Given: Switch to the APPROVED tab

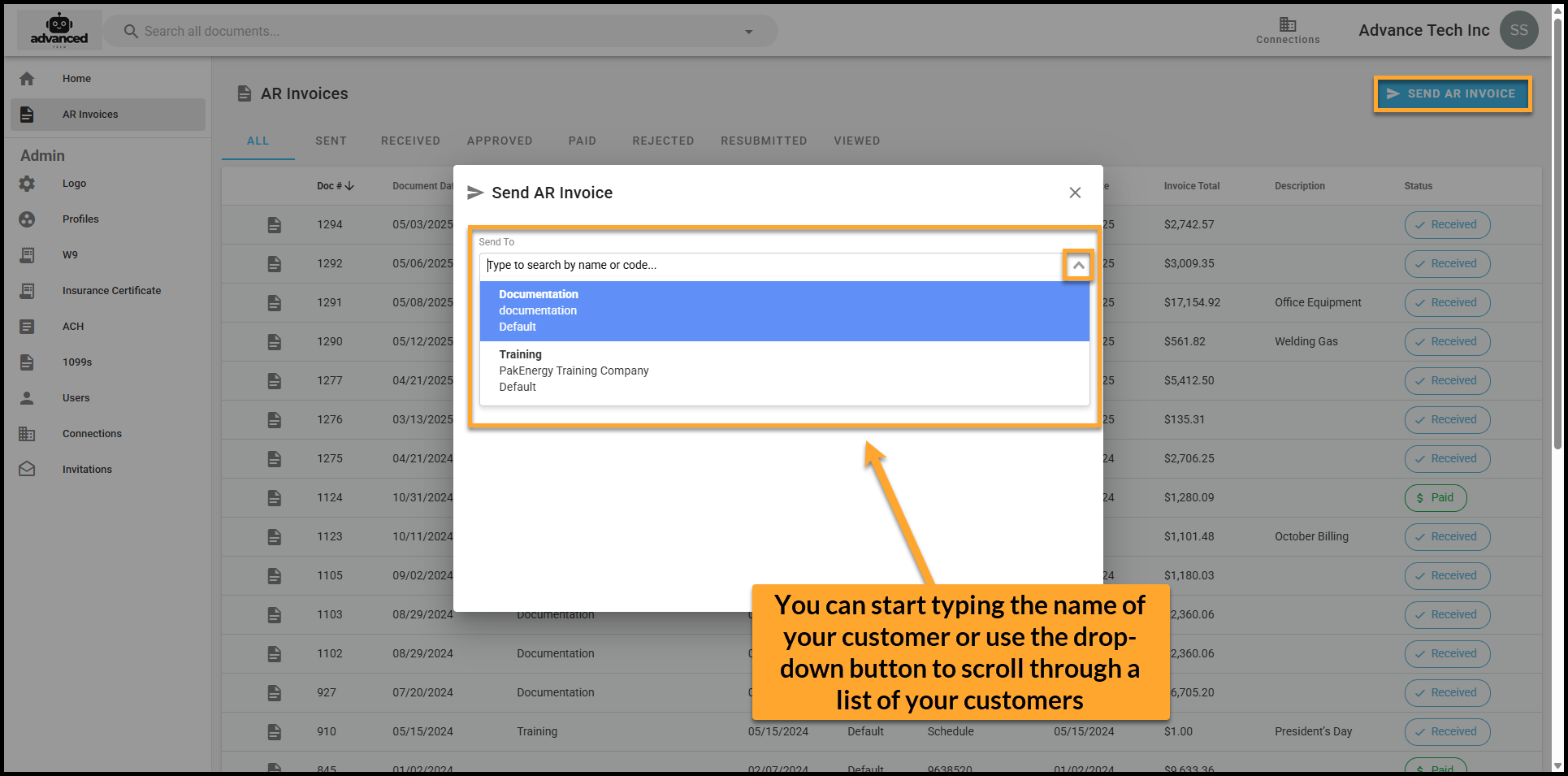Looking at the screenshot, I should pyautogui.click(x=500, y=141).
